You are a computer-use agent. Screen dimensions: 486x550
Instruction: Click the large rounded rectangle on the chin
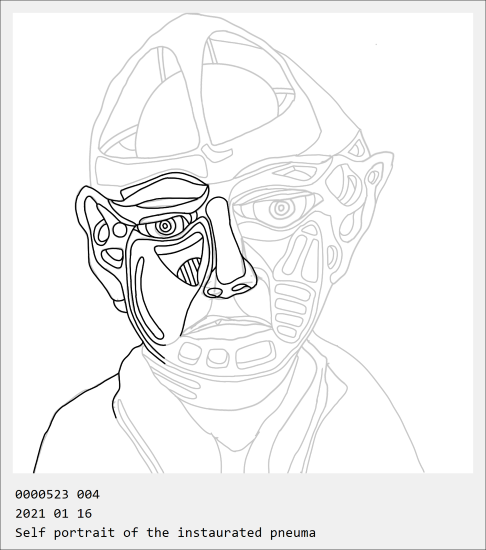(255, 354)
